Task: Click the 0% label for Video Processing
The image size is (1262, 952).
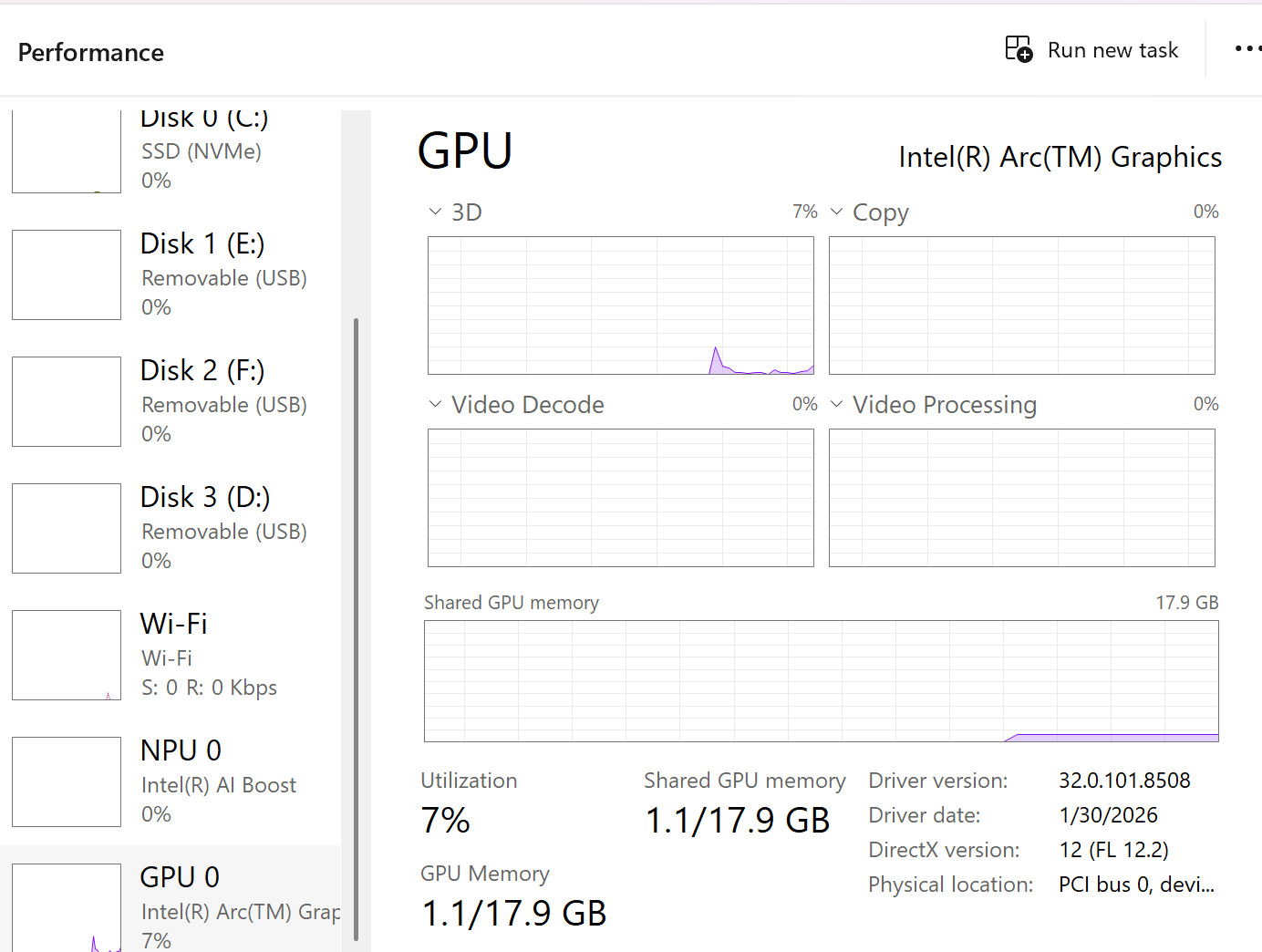Action: pyautogui.click(x=1206, y=404)
